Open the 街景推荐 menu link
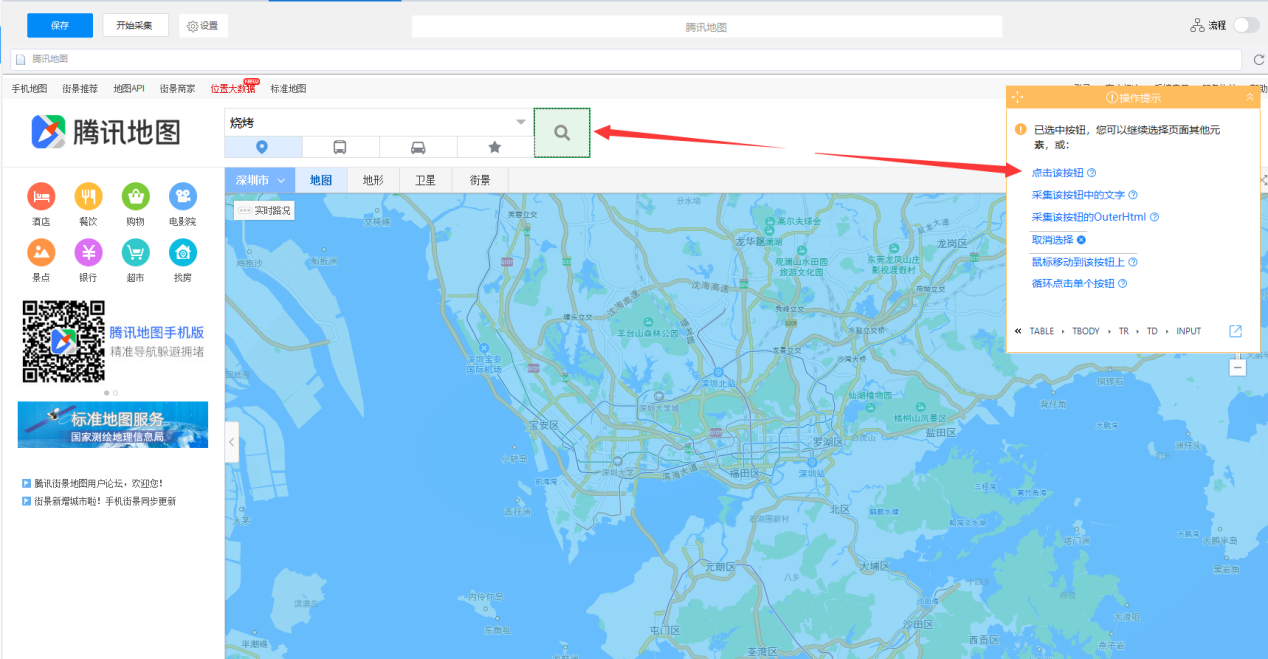The width and height of the screenshot is (1268, 659). (80, 88)
